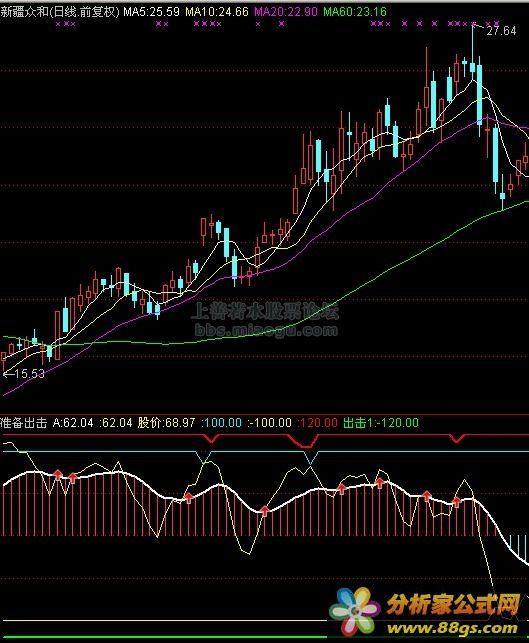The image size is (529, 643).
Task: Click the 新疆众和(日线.前复权) chart title
Action: (x=60, y=11)
